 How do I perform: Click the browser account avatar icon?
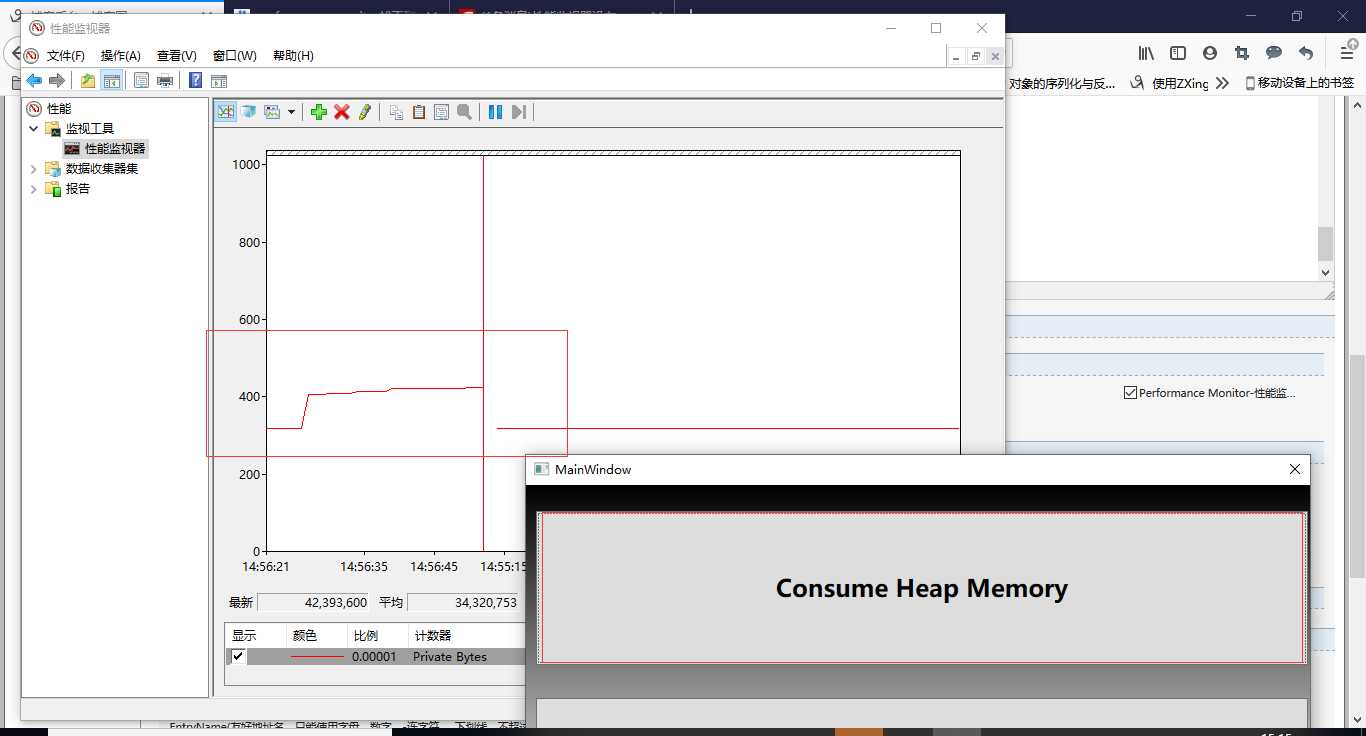pos(1210,53)
